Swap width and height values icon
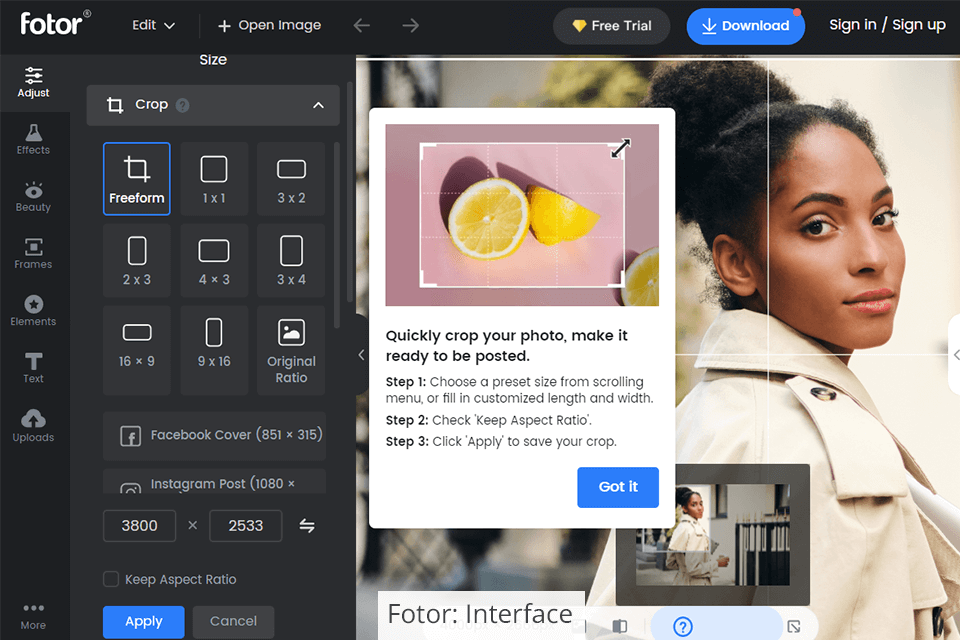The image size is (960, 640). (x=307, y=525)
